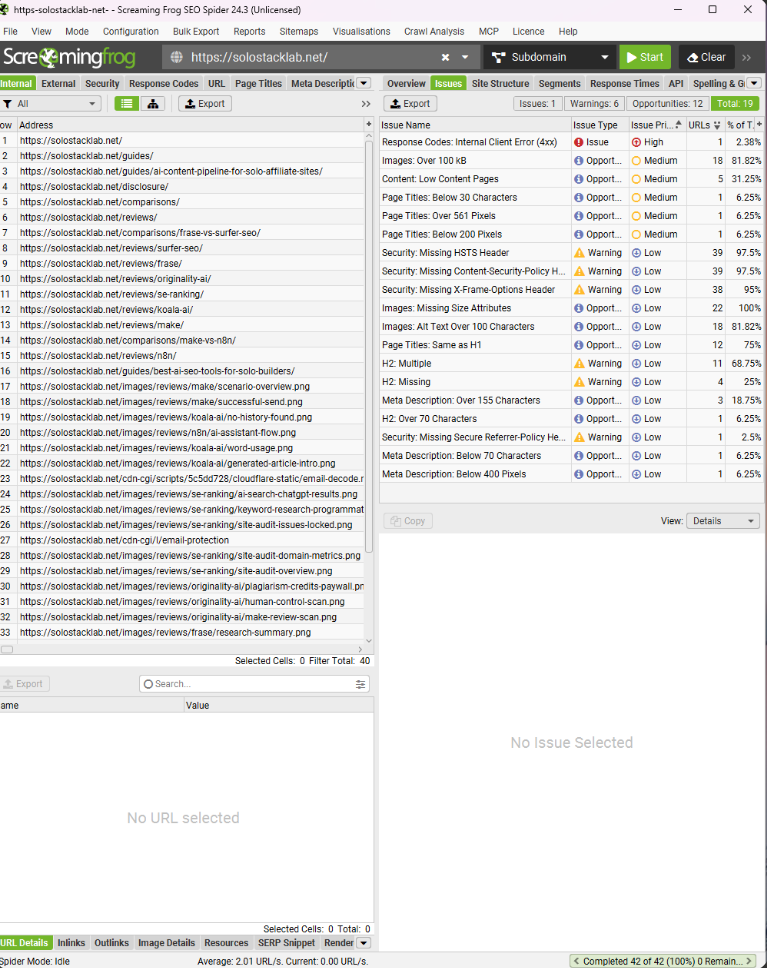Viewport: 767px width, 968px height.
Task: Click the warning triangle for H2: Missing row
Action: (x=579, y=382)
